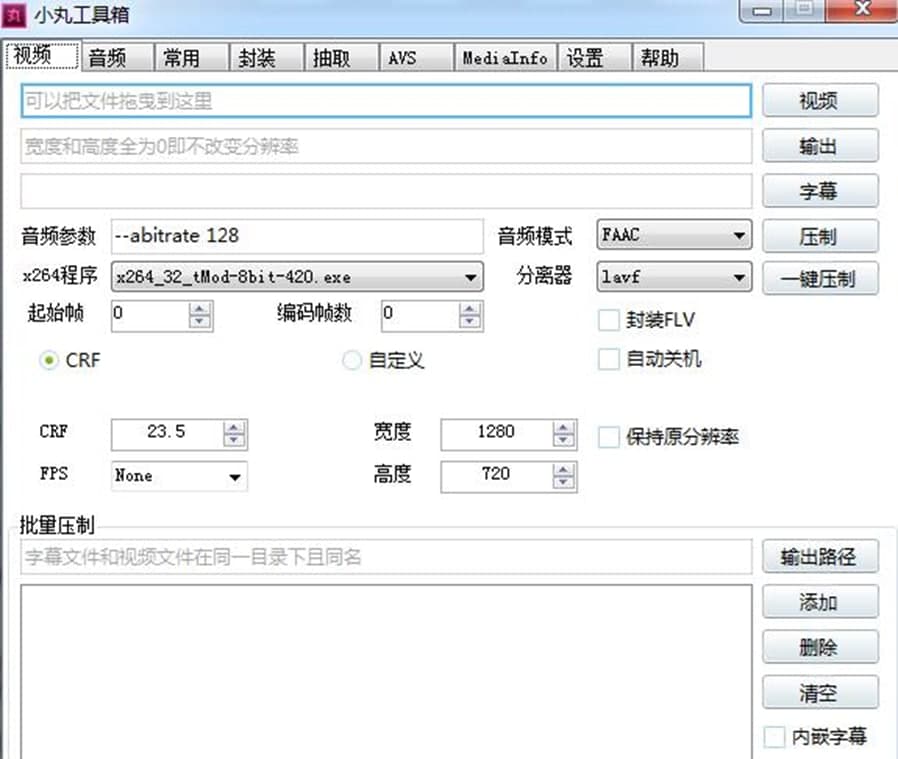
Task: Click the 高度 720 value field
Action: [x=497, y=476]
